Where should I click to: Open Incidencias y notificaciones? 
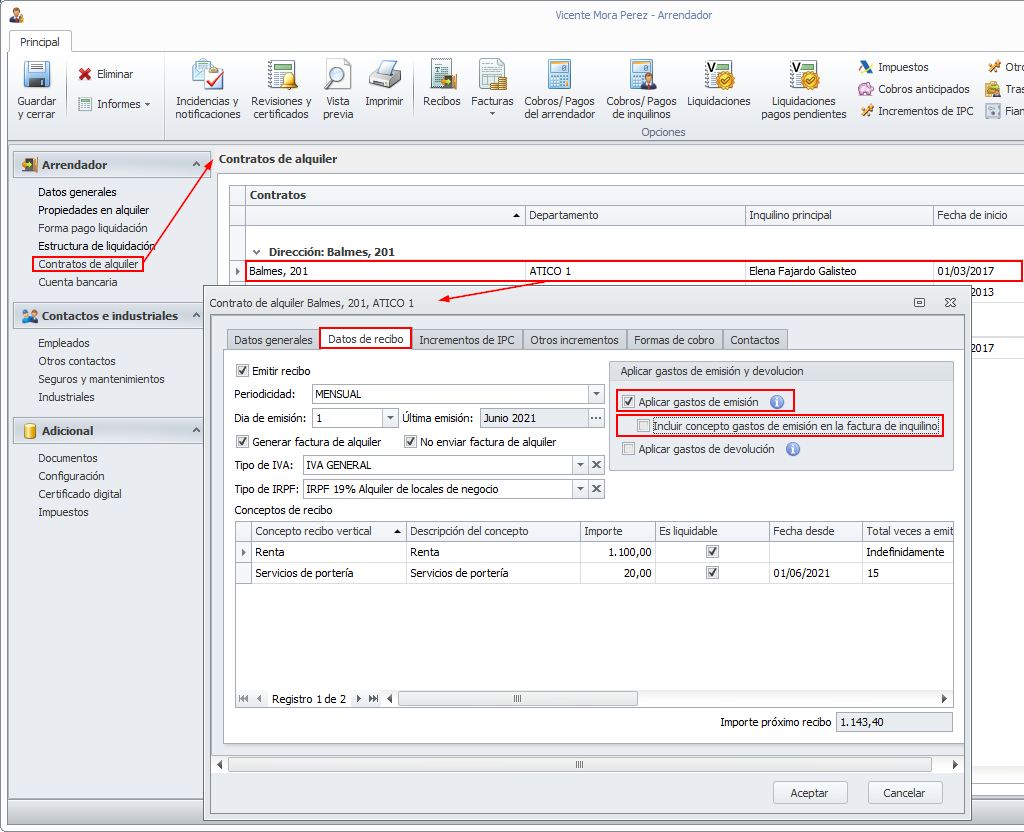[x=207, y=77]
